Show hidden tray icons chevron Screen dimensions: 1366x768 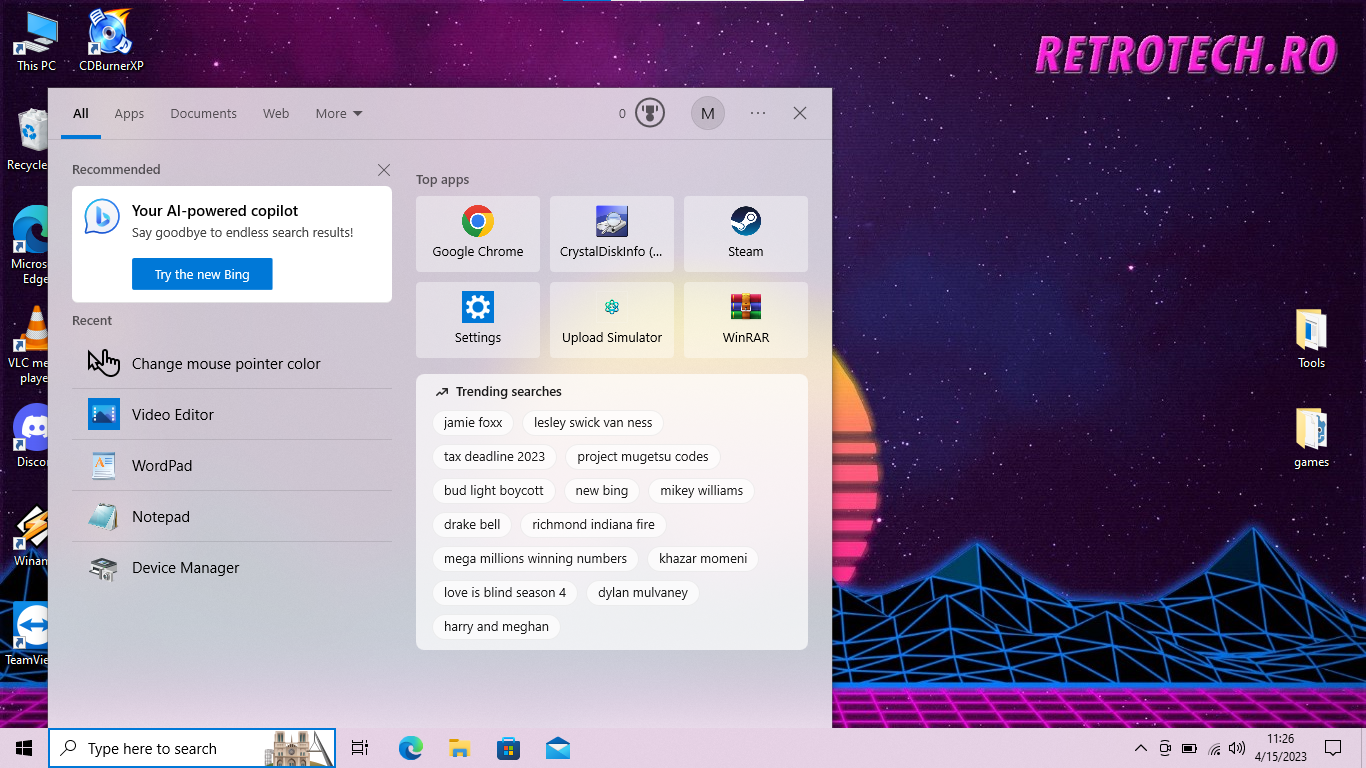point(1140,748)
